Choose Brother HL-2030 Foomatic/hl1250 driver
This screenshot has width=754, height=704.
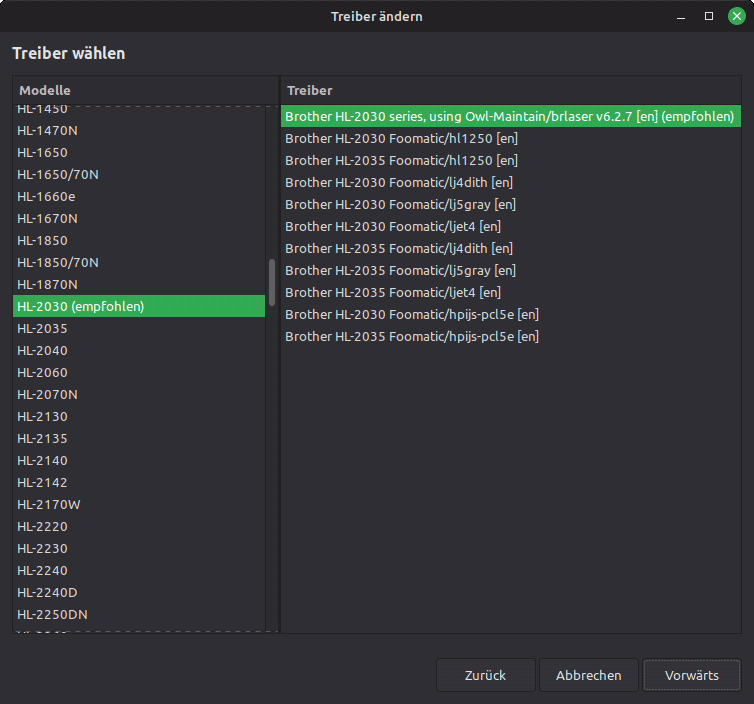[x=511, y=138]
